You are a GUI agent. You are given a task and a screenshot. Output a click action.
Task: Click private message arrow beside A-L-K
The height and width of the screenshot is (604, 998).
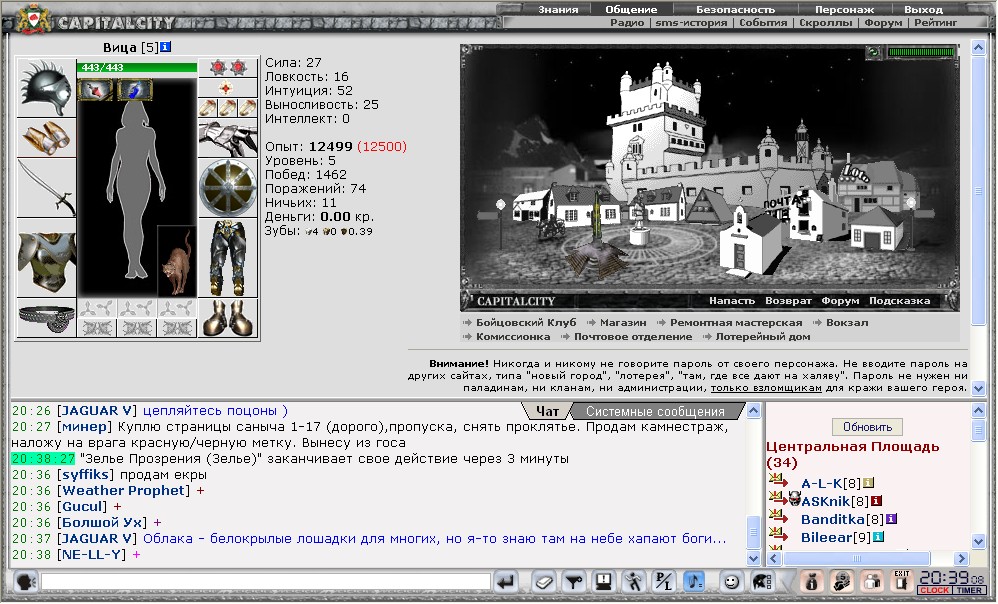coord(778,481)
